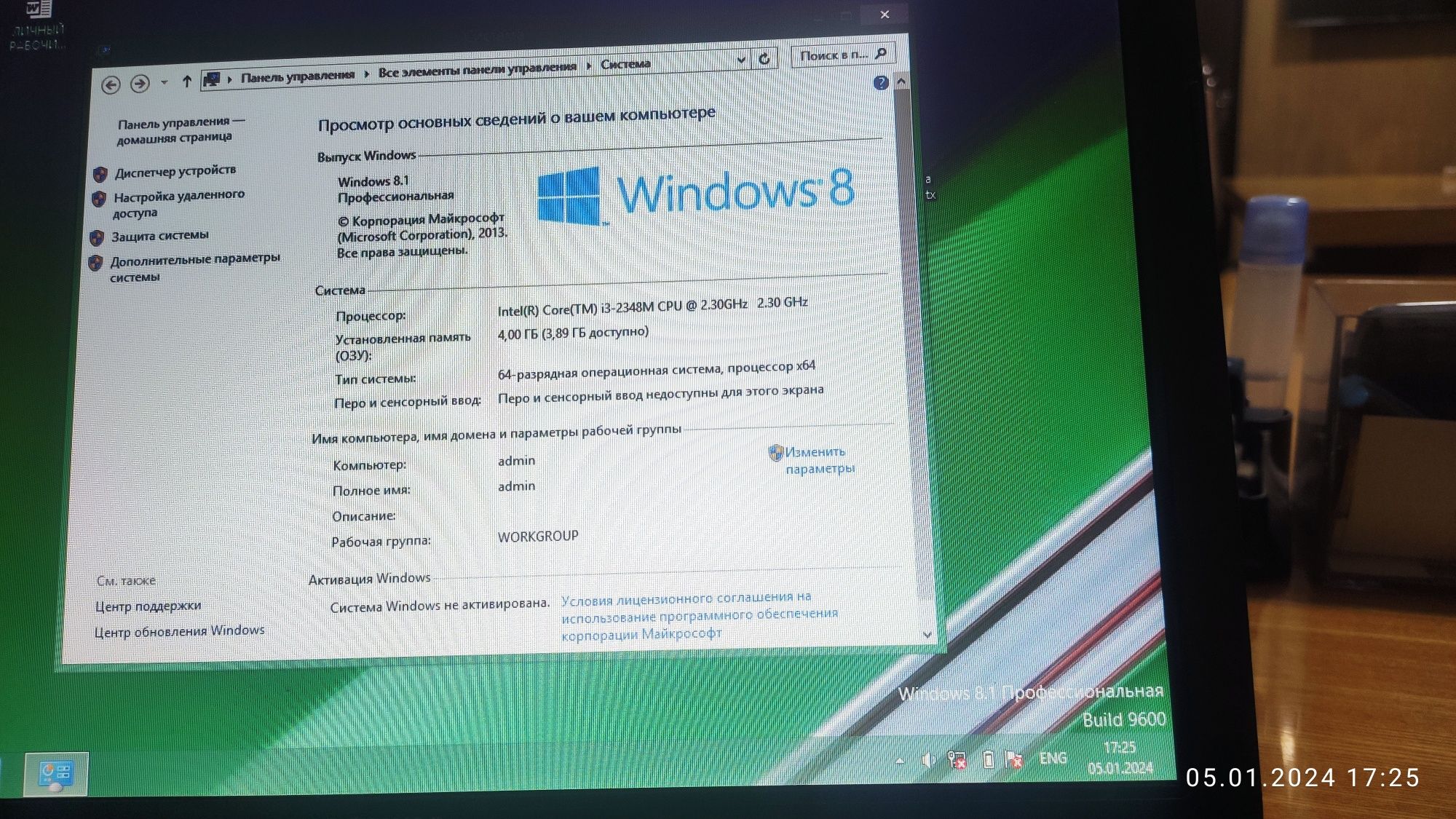This screenshot has height=819, width=1456.
Task: Click shield icon beside Настройка удаленного доступа
Action: [98, 199]
